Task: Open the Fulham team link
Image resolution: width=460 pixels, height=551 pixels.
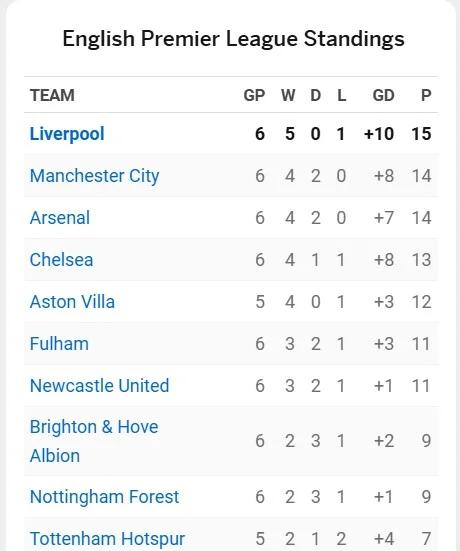Action: pos(59,343)
